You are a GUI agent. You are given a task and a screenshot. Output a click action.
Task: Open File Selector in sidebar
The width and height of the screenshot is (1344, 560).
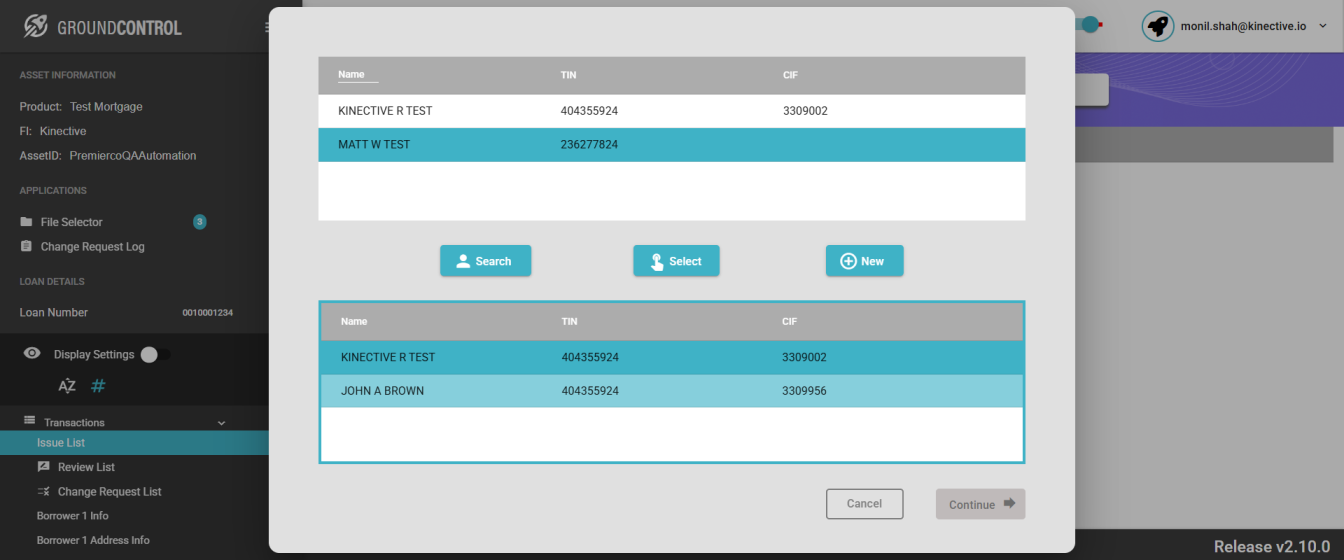pos(71,222)
